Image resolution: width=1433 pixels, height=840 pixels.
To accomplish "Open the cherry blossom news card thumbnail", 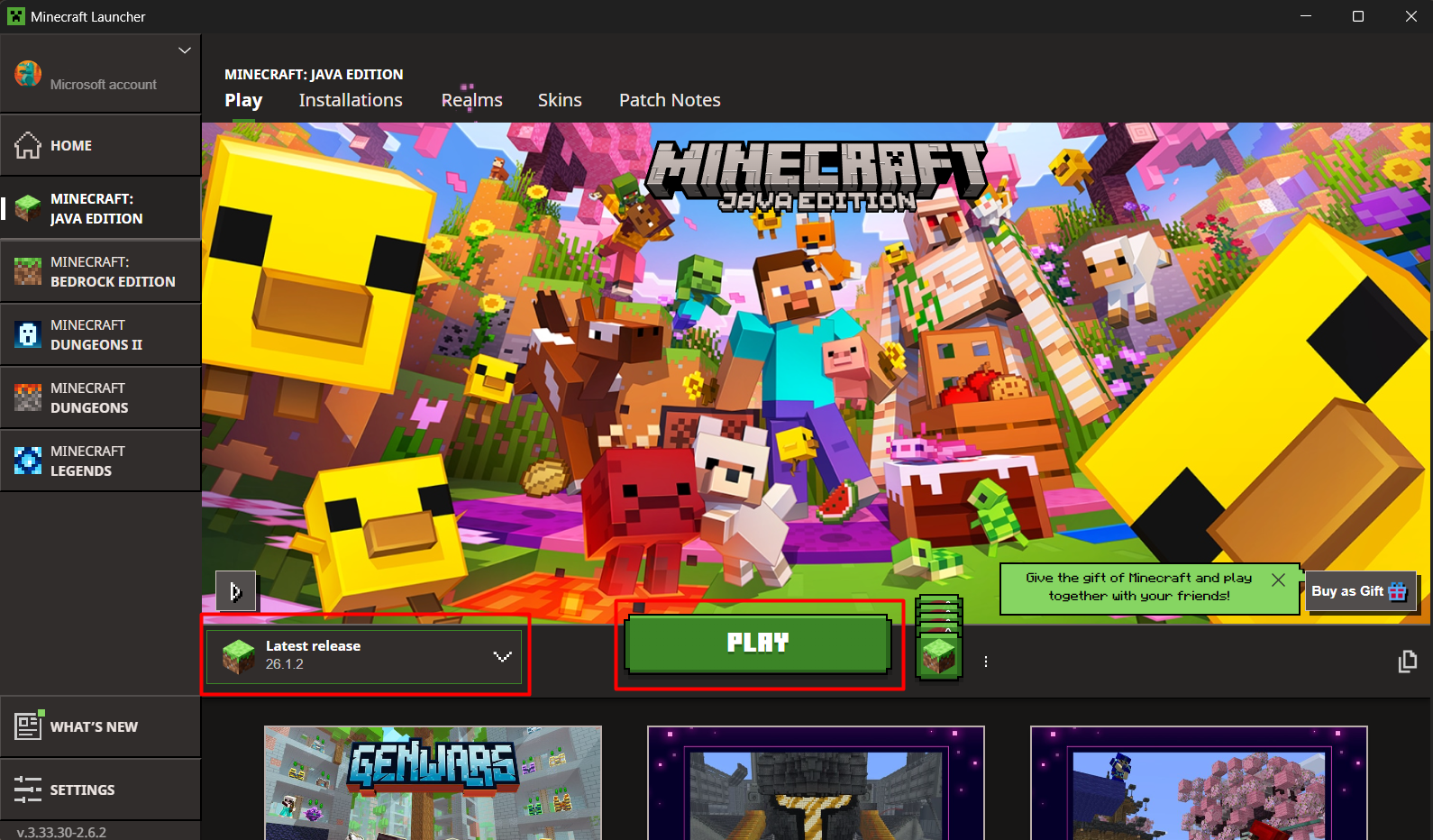I will click(1199, 783).
